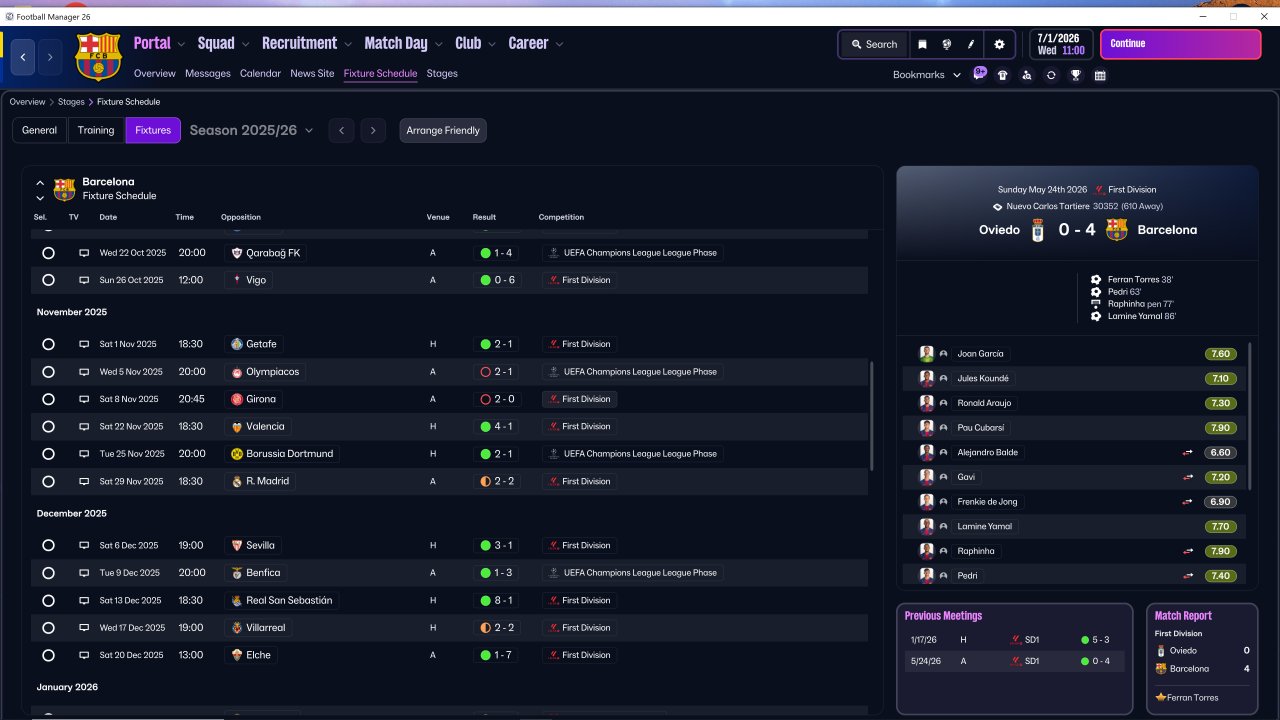This screenshot has width=1280, height=720.
Task: Select the Olympiacos fixture radio
Action: click(48, 372)
